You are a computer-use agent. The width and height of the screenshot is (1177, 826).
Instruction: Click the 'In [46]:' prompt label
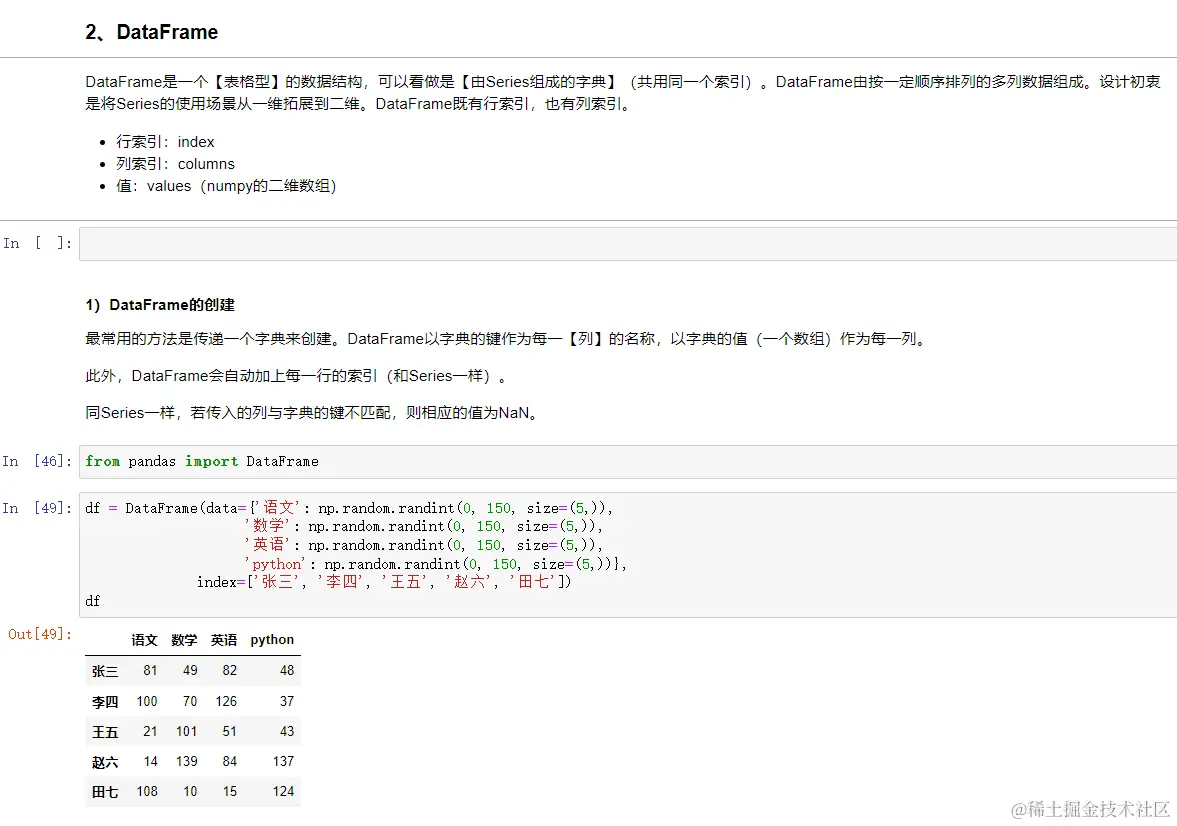[x=38, y=461]
